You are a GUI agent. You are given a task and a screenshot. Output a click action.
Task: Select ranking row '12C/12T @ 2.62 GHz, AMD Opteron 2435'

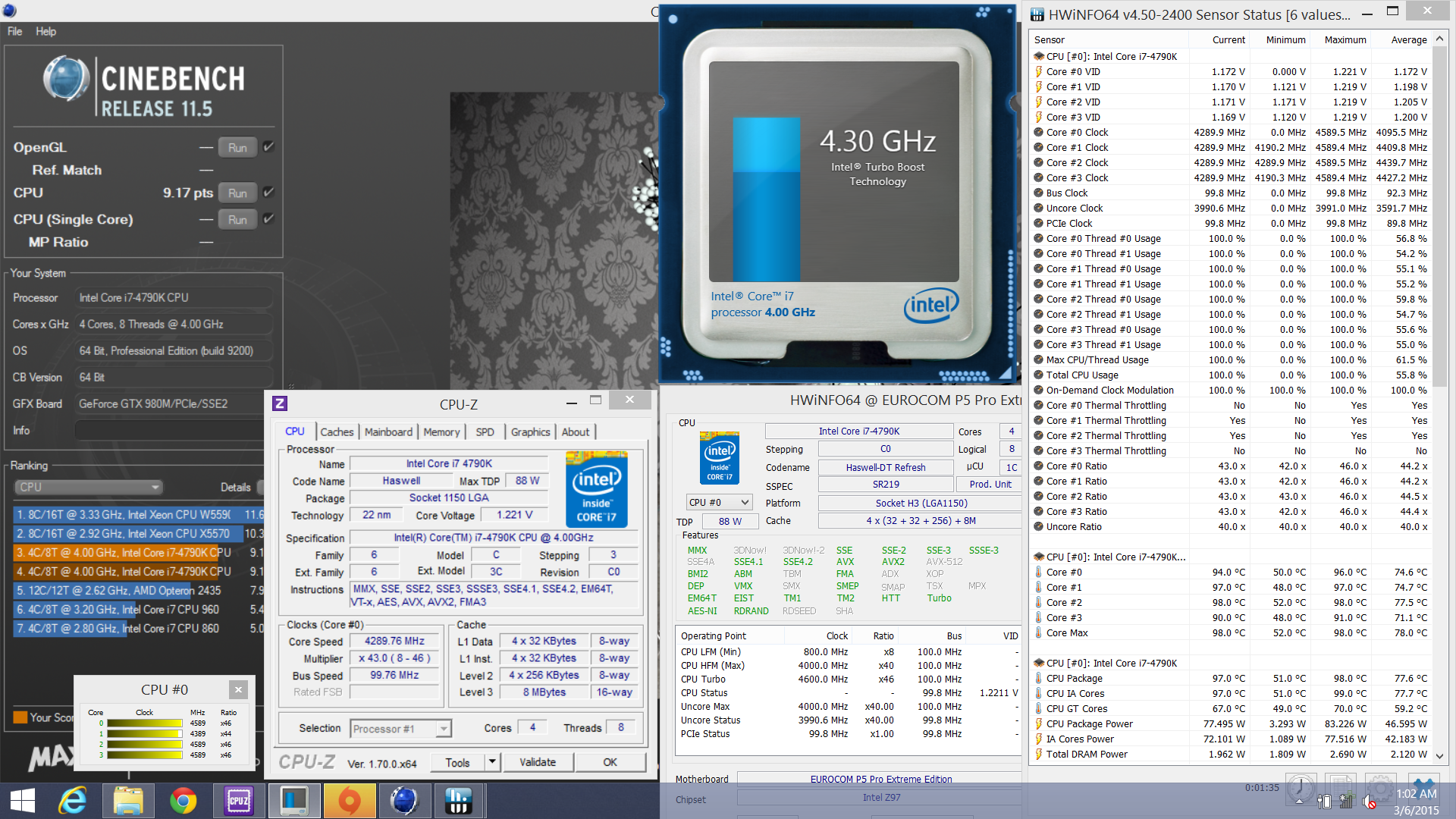(139, 590)
